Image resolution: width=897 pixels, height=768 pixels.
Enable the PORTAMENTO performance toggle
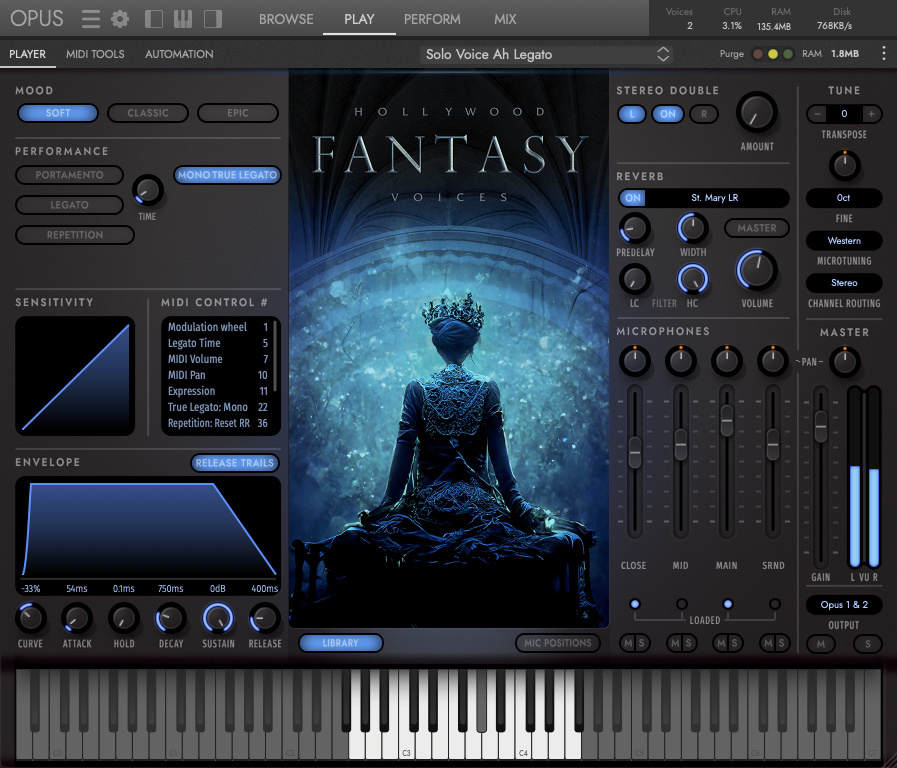coord(69,175)
